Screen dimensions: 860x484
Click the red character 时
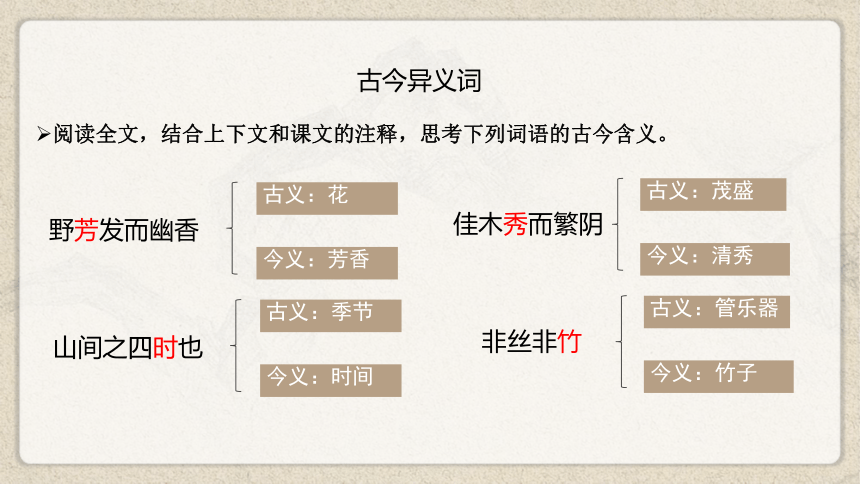pyautogui.click(x=165, y=348)
